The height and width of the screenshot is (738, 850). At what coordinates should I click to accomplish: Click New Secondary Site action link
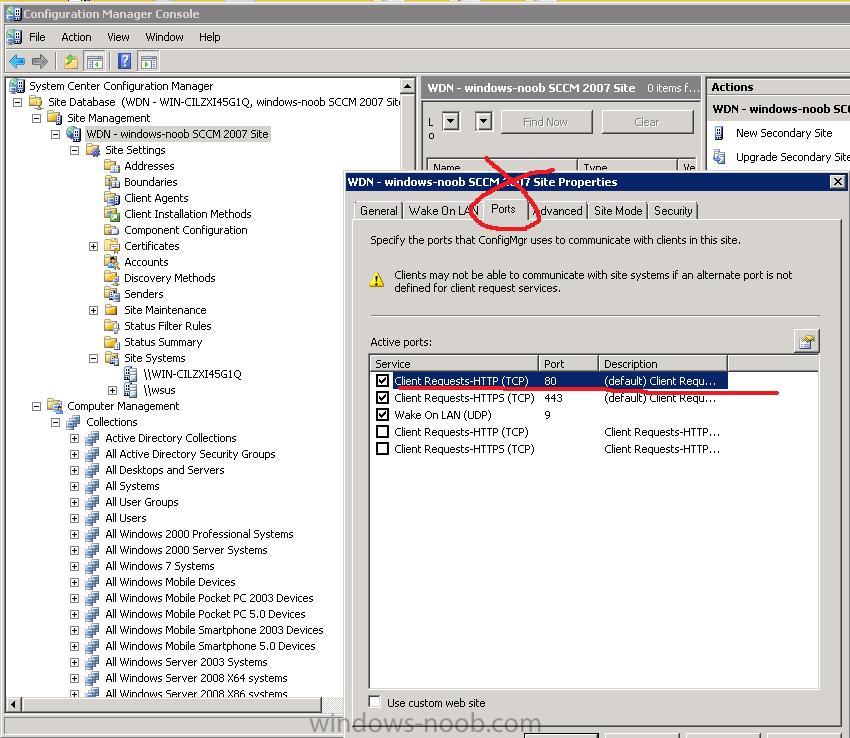pyautogui.click(x=784, y=133)
